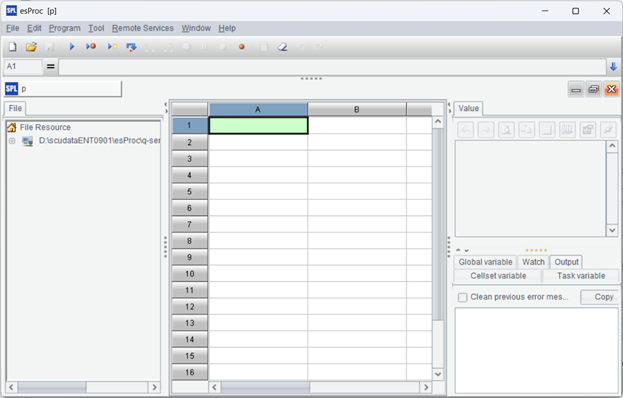This screenshot has height=398, width=623.
Task: Run the script with the blue play icon
Action: pyautogui.click(x=72, y=47)
